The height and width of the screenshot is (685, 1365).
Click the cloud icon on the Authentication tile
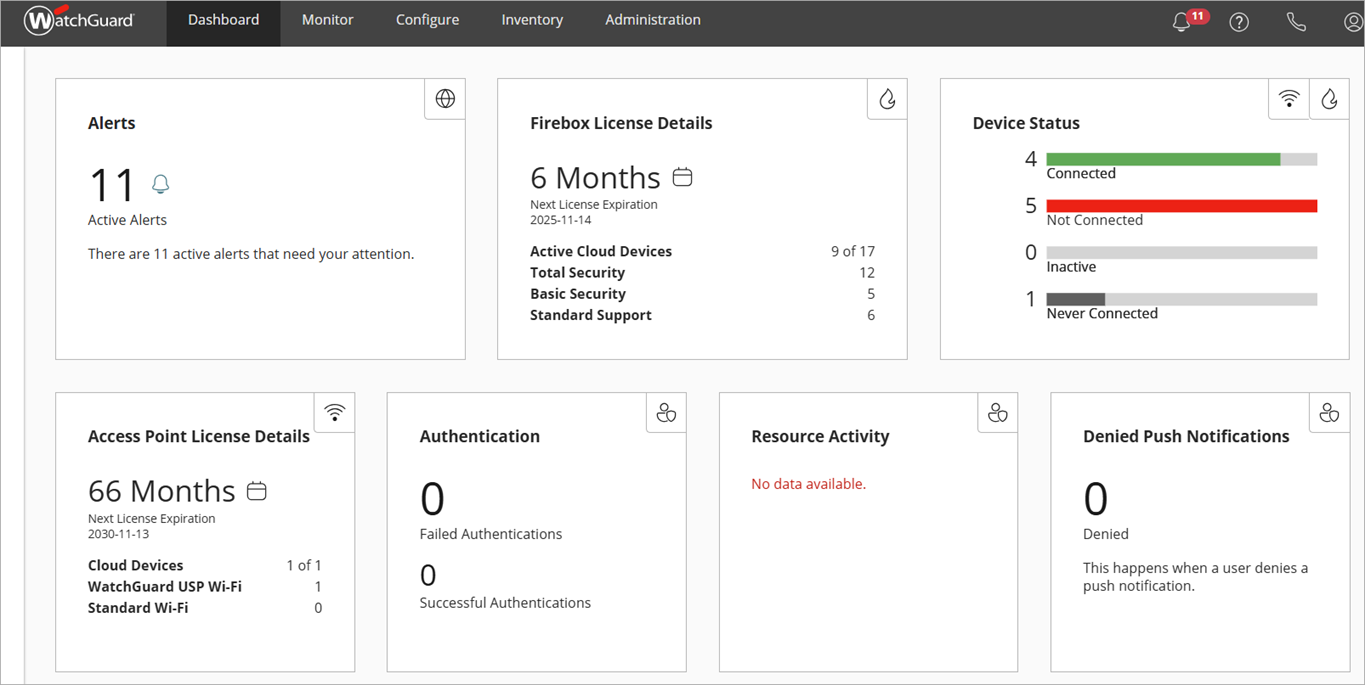click(665, 411)
